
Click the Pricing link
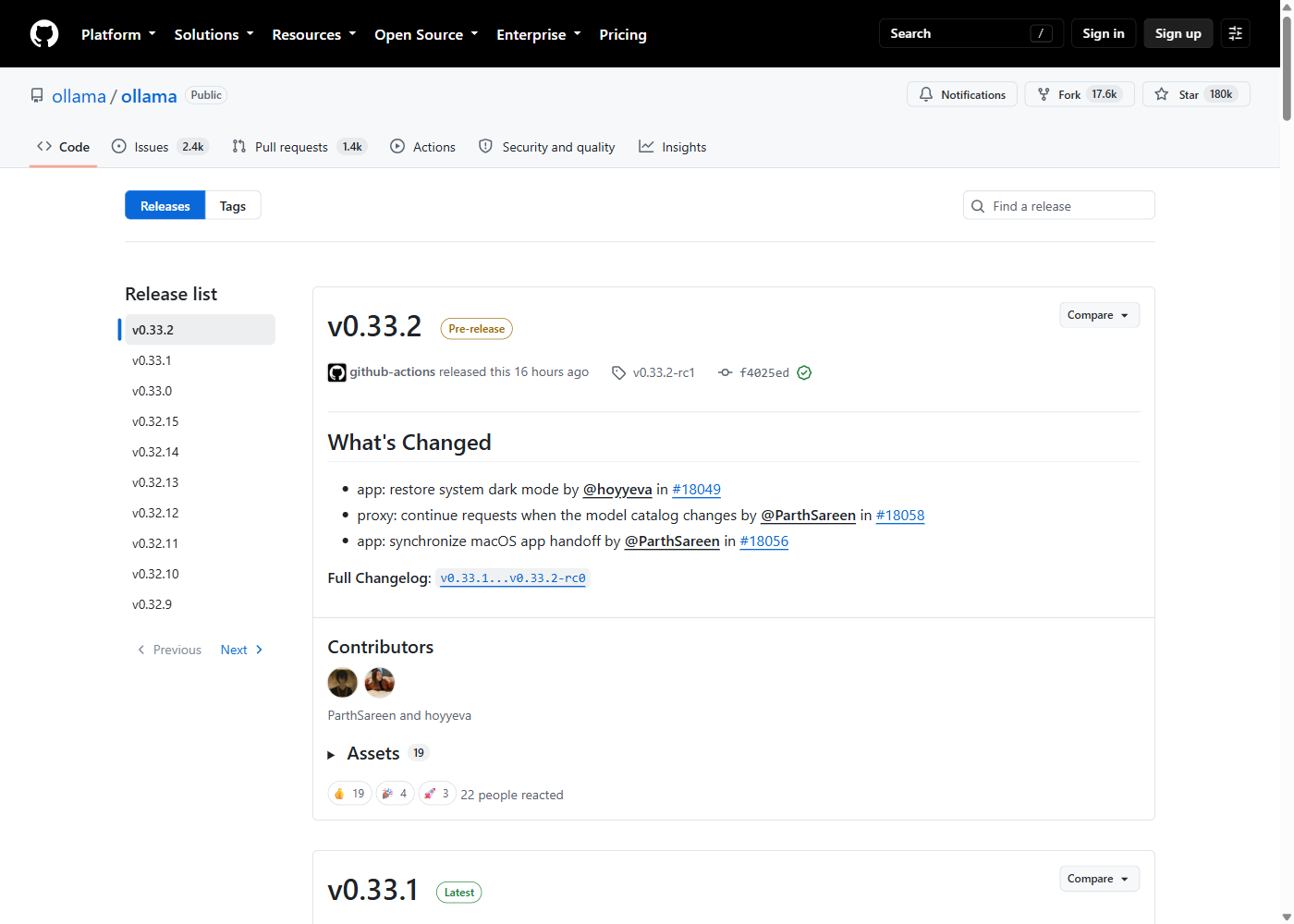(623, 34)
